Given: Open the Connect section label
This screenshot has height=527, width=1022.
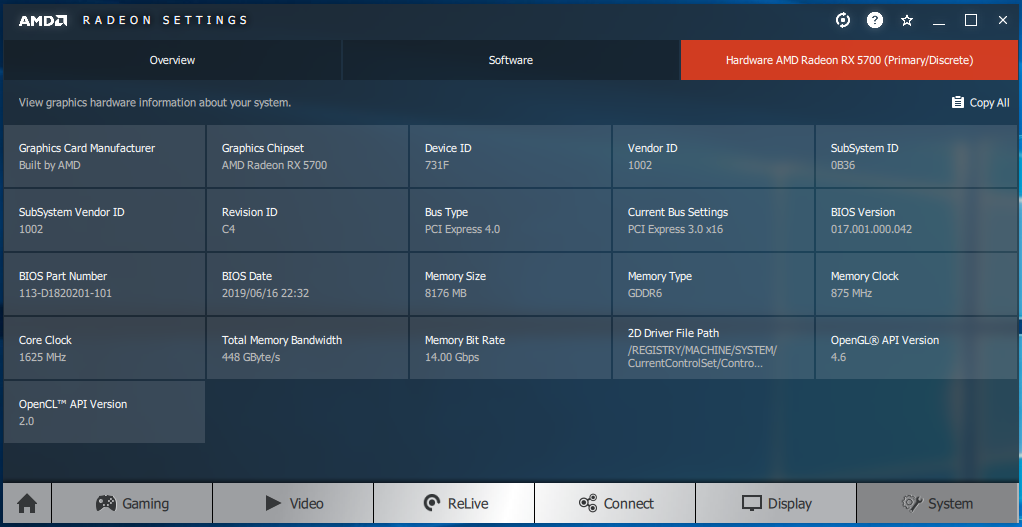Looking at the screenshot, I should pos(628,504).
